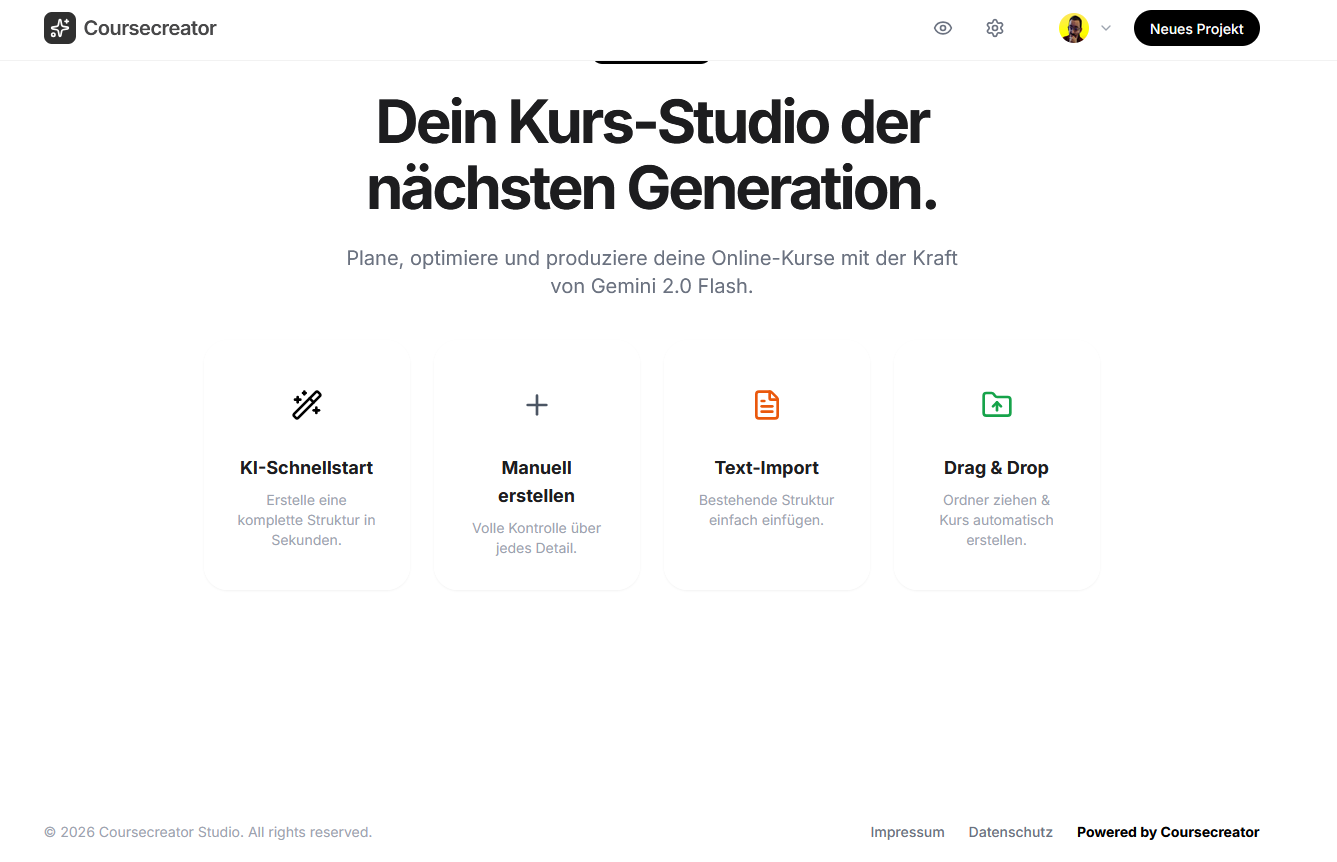Open Text-Import via the orange document icon
Viewport: 1337px width, 862px height.
coord(766,404)
